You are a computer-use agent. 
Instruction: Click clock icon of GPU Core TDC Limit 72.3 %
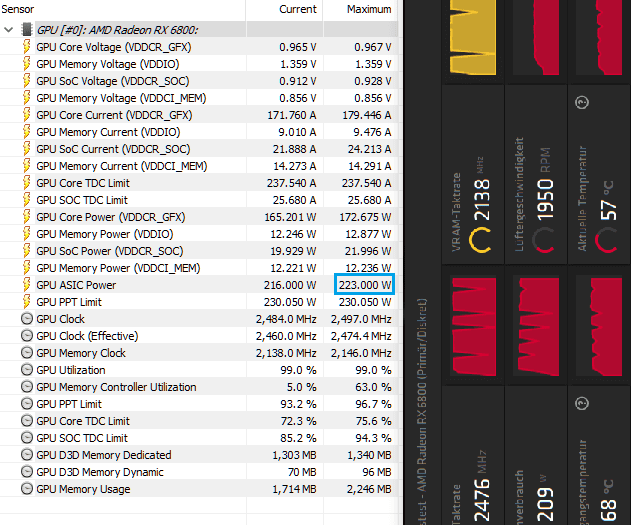click(x=27, y=421)
